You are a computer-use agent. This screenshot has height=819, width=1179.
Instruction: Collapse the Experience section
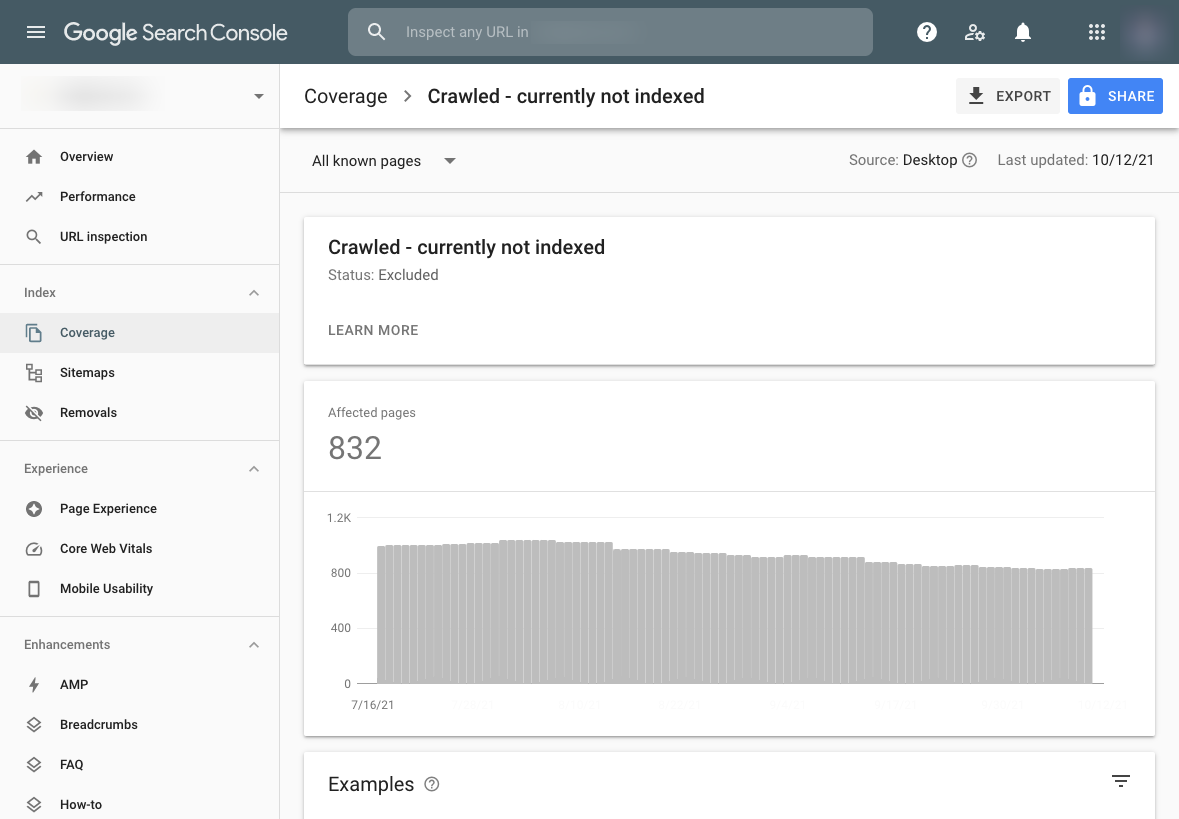click(254, 469)
